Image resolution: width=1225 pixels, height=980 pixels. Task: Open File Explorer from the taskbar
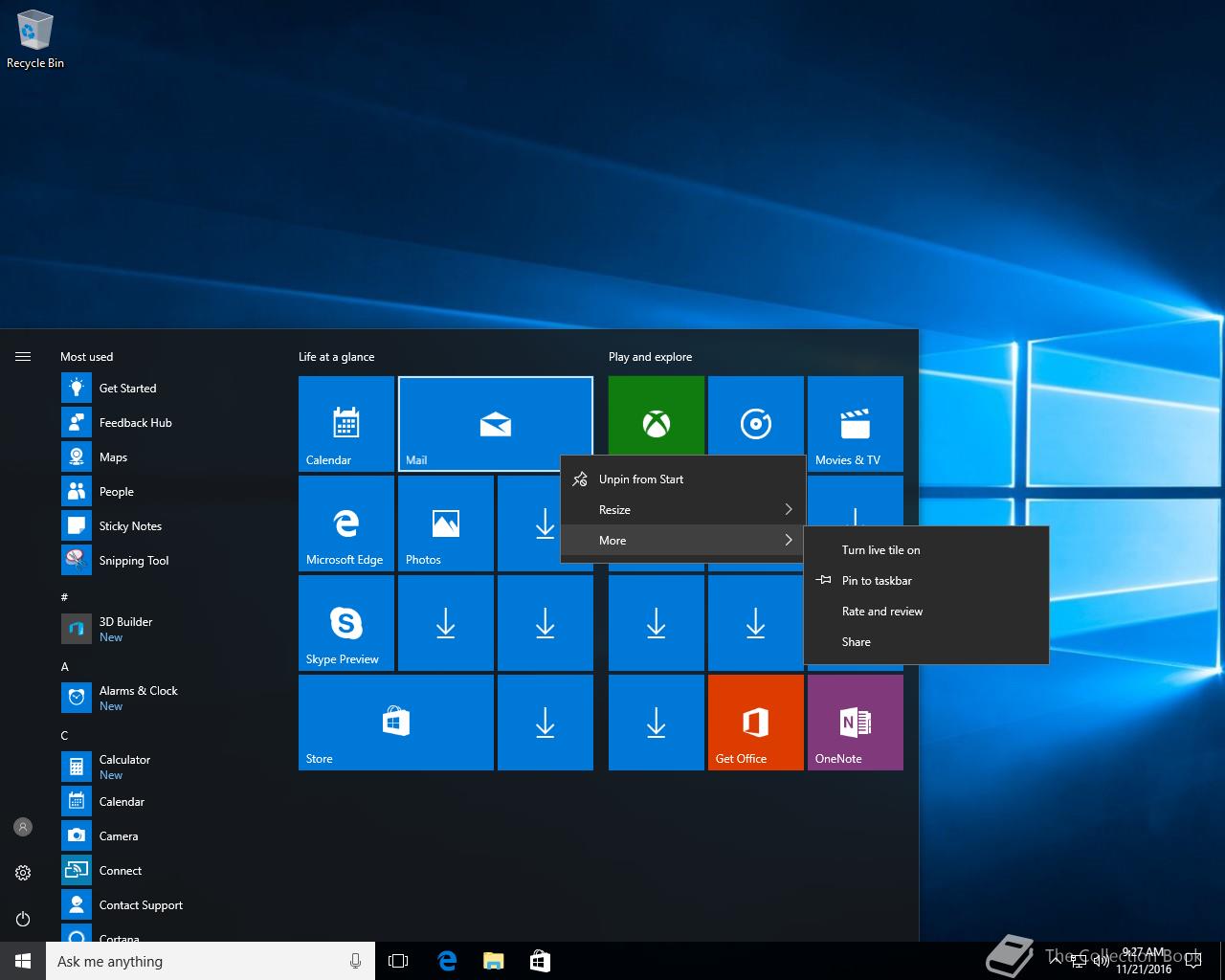pyautogui.click(x=493, y=962)
